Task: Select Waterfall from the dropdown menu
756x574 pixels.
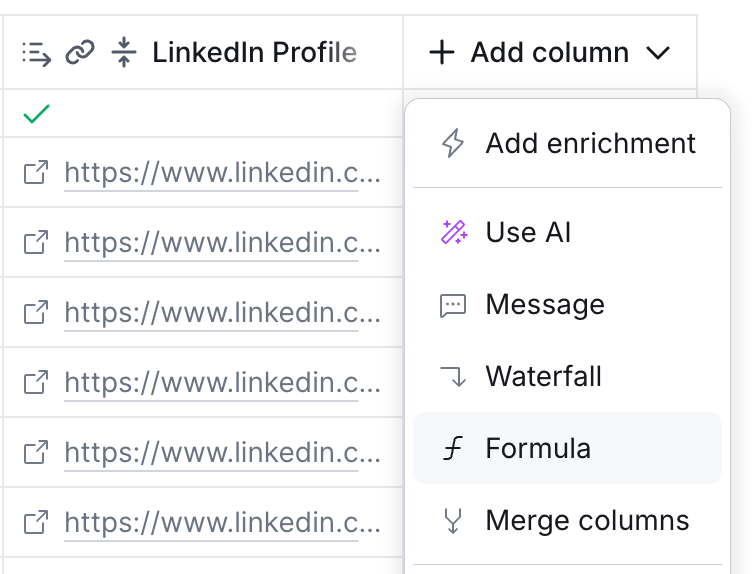Action: point(543,377)
